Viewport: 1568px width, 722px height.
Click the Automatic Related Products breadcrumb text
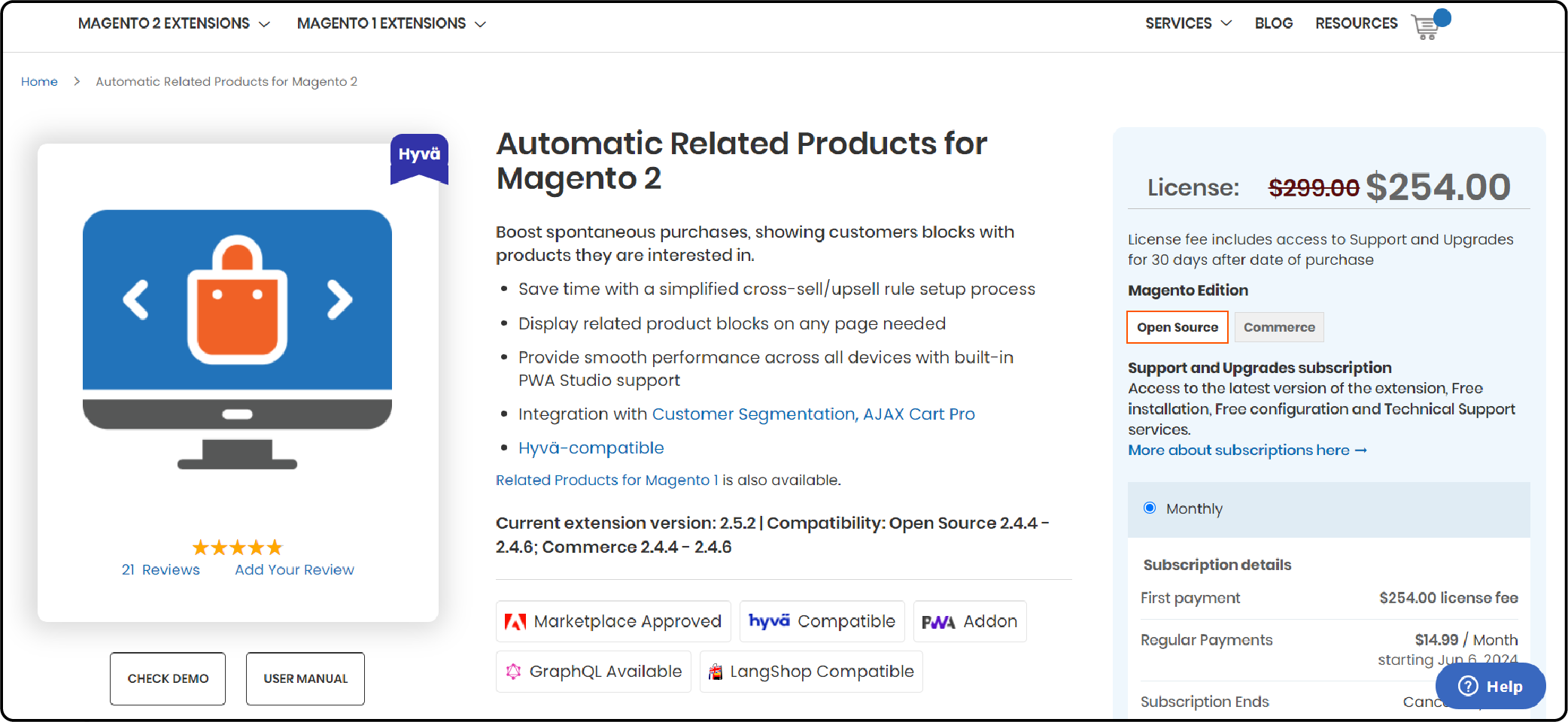(x=226, y=81)
